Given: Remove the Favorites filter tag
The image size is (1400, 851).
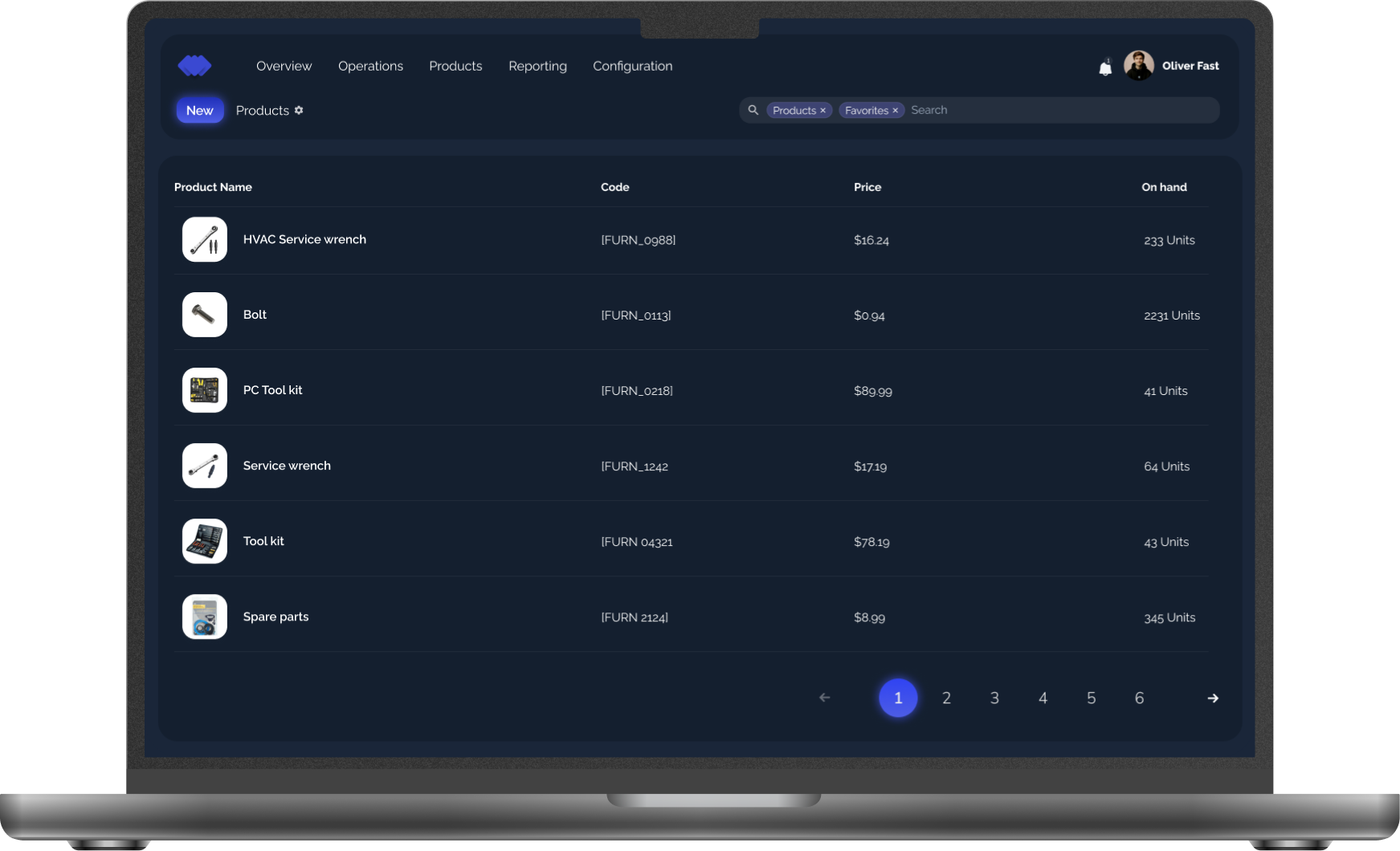Looking at the screenshot, I should point(895,111).
